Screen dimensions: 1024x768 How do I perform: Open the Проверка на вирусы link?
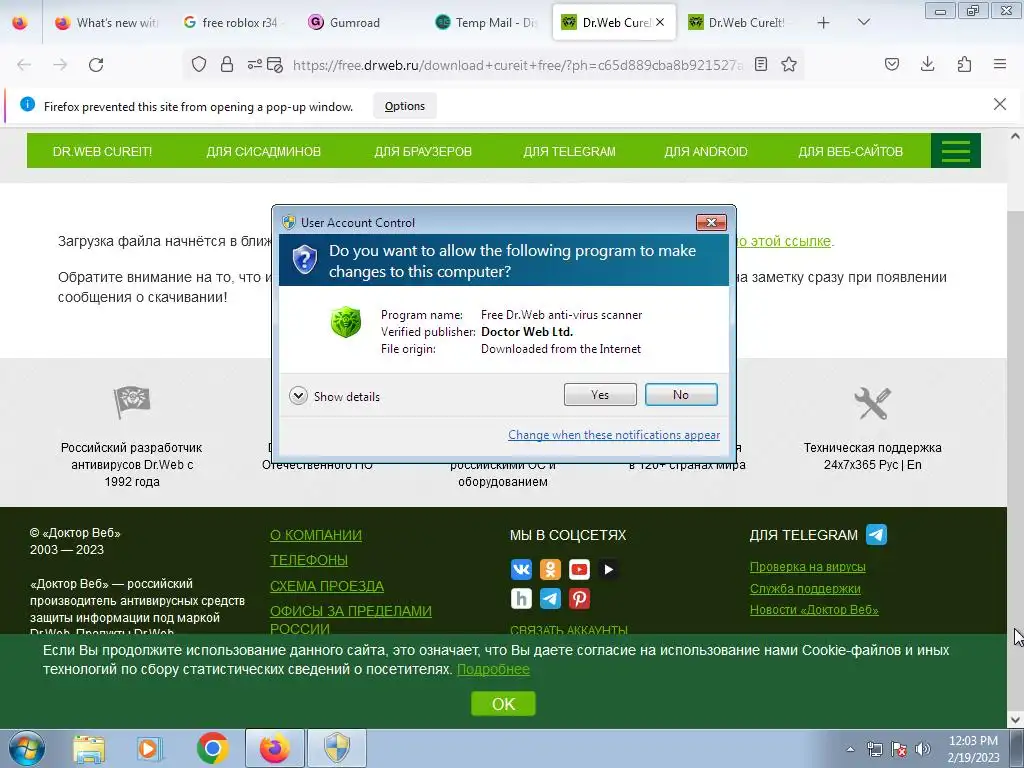coord(808,567)
